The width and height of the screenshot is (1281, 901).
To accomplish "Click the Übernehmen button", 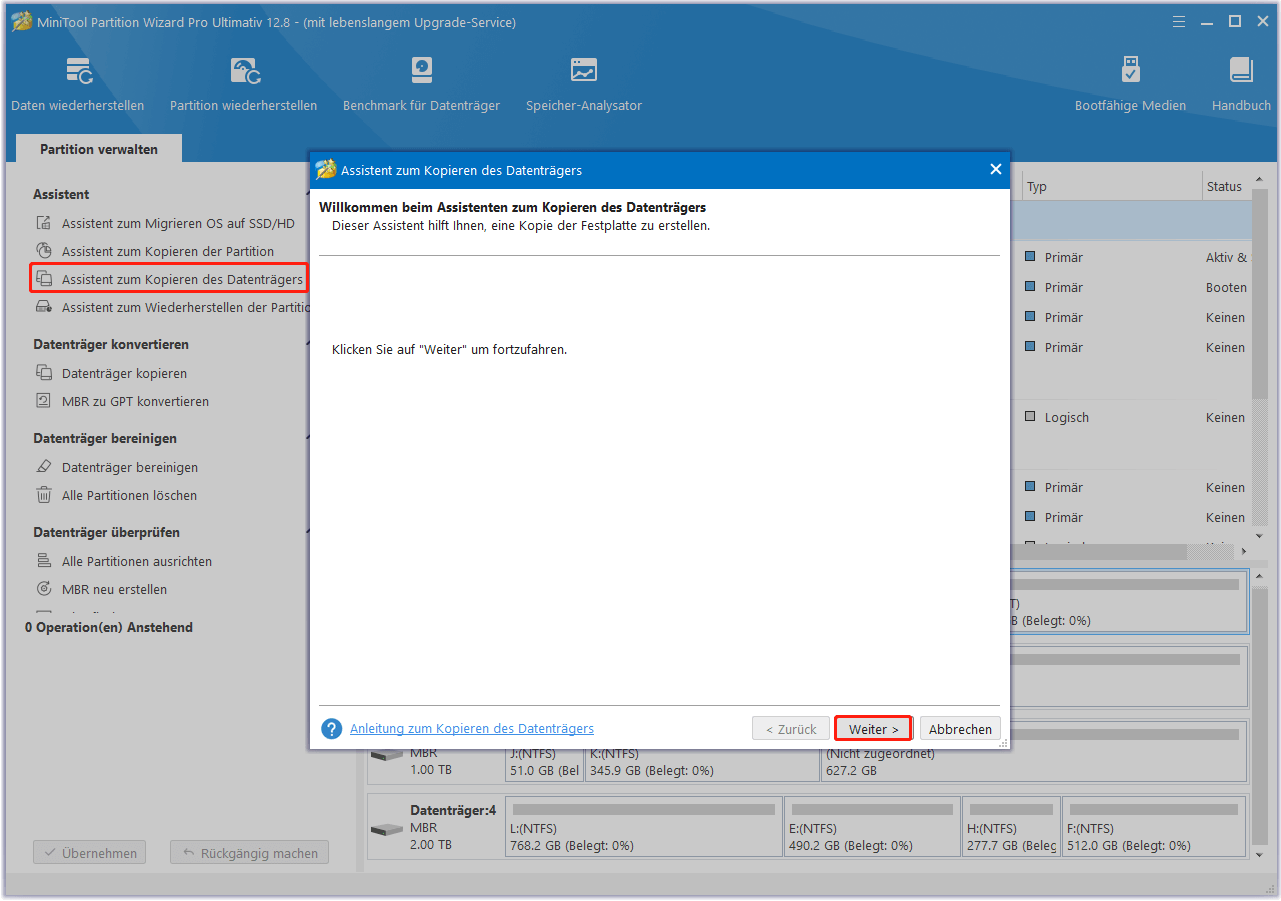I will point(90,853).
